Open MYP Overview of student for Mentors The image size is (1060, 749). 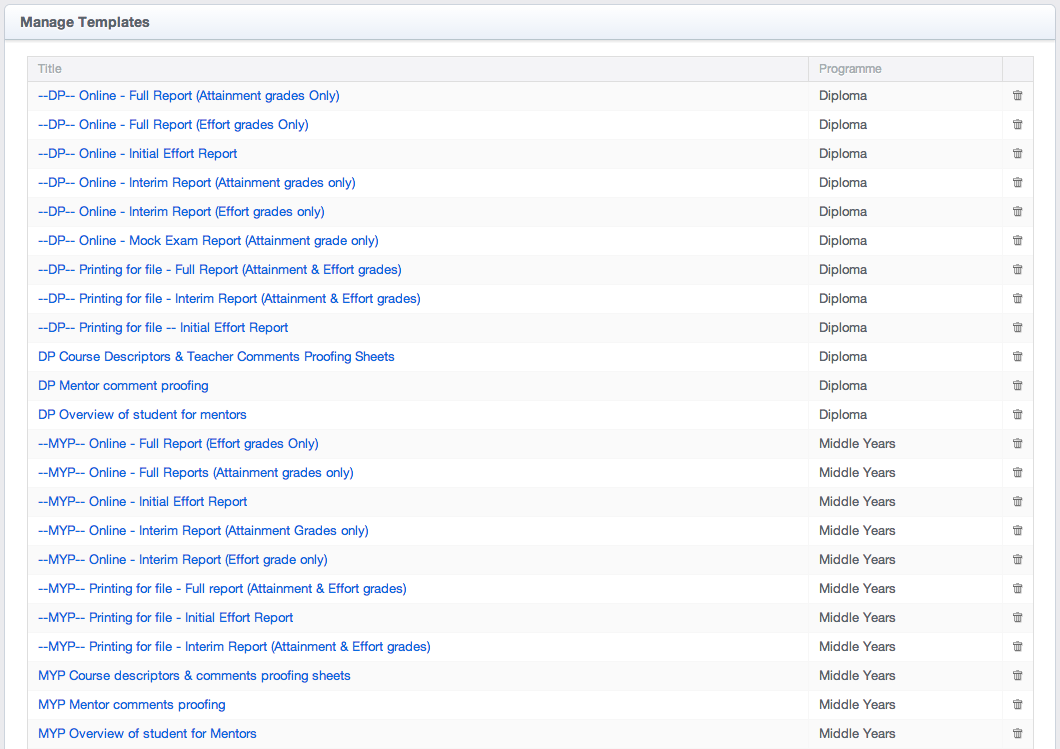click(x=147, y=734)
